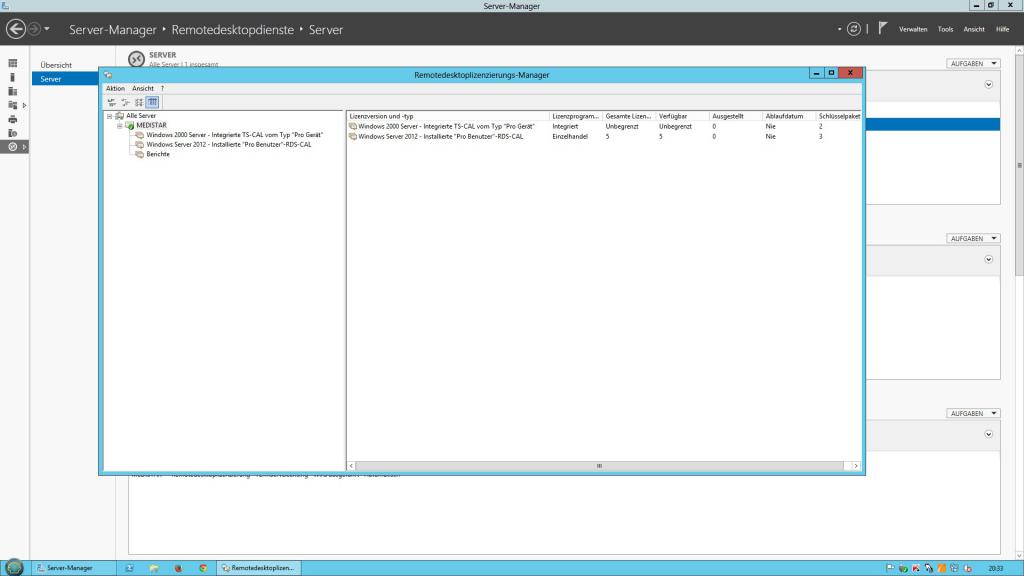Switch to Server-Manager taskbar button
1024x576 pixels.
tap(74, 568)
